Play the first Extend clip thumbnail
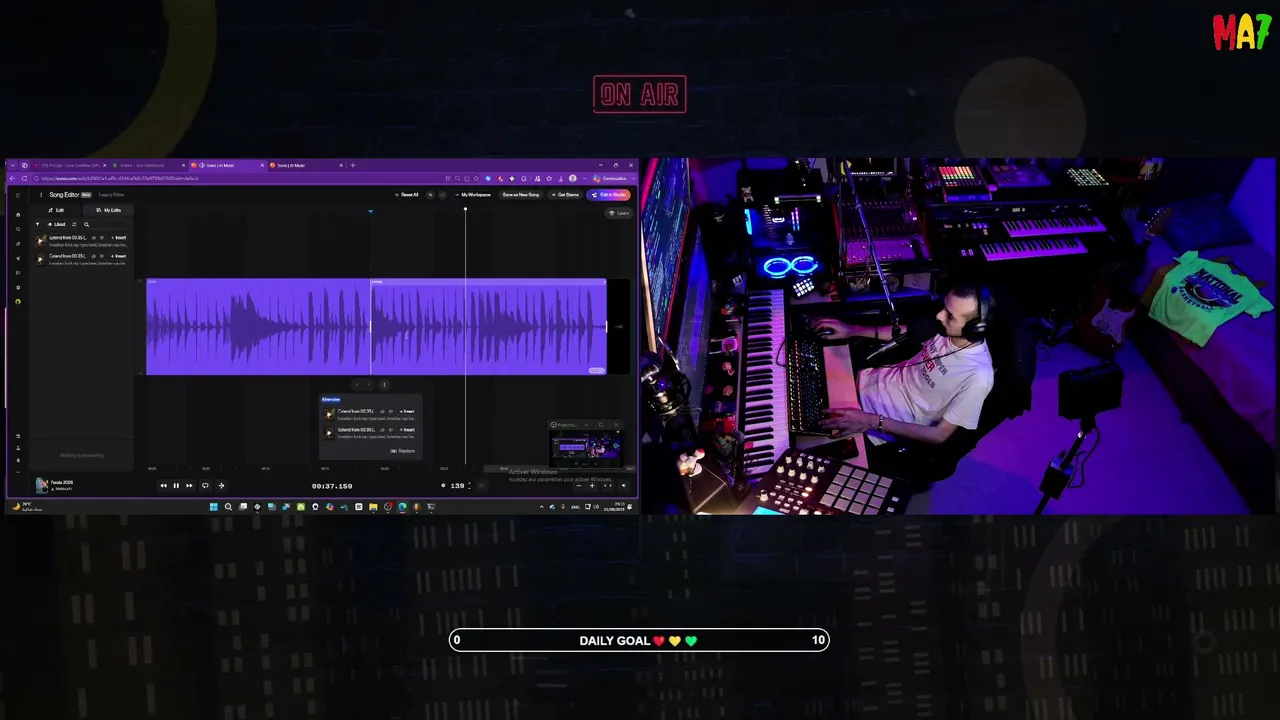The width and height of the screenshot is (1280, 720). point(40,240)
